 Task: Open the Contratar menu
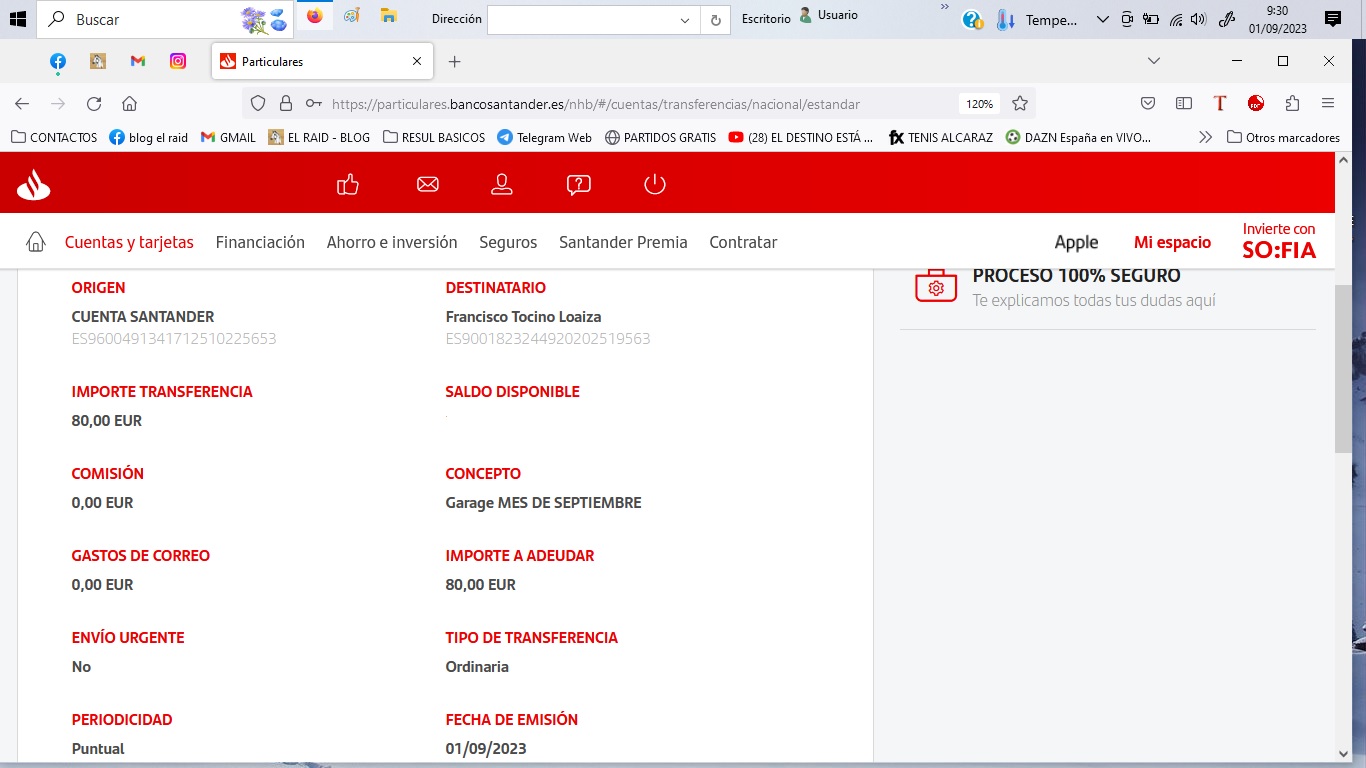[743, 242]
